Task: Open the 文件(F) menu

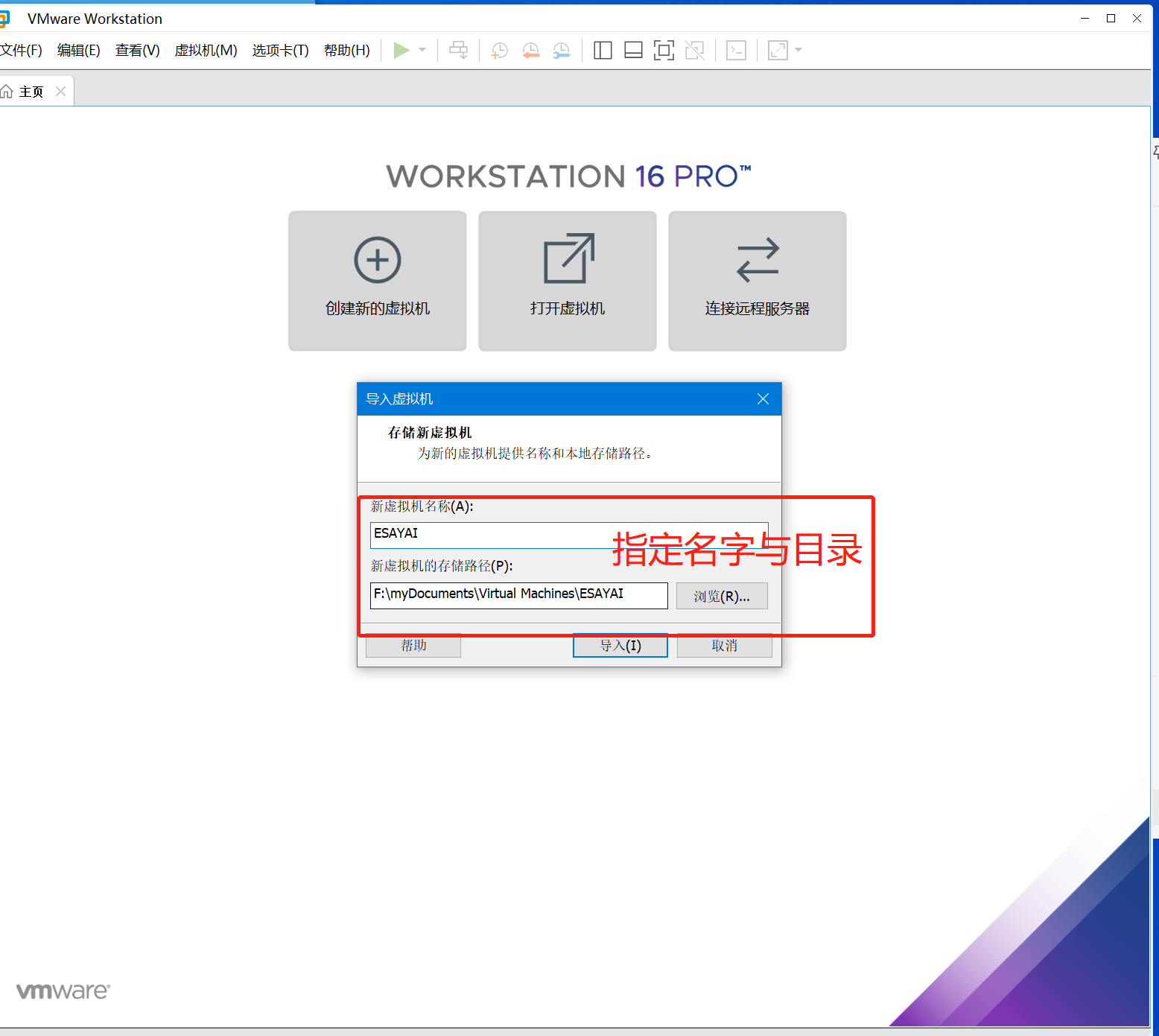Action: [x=21, y=50]
